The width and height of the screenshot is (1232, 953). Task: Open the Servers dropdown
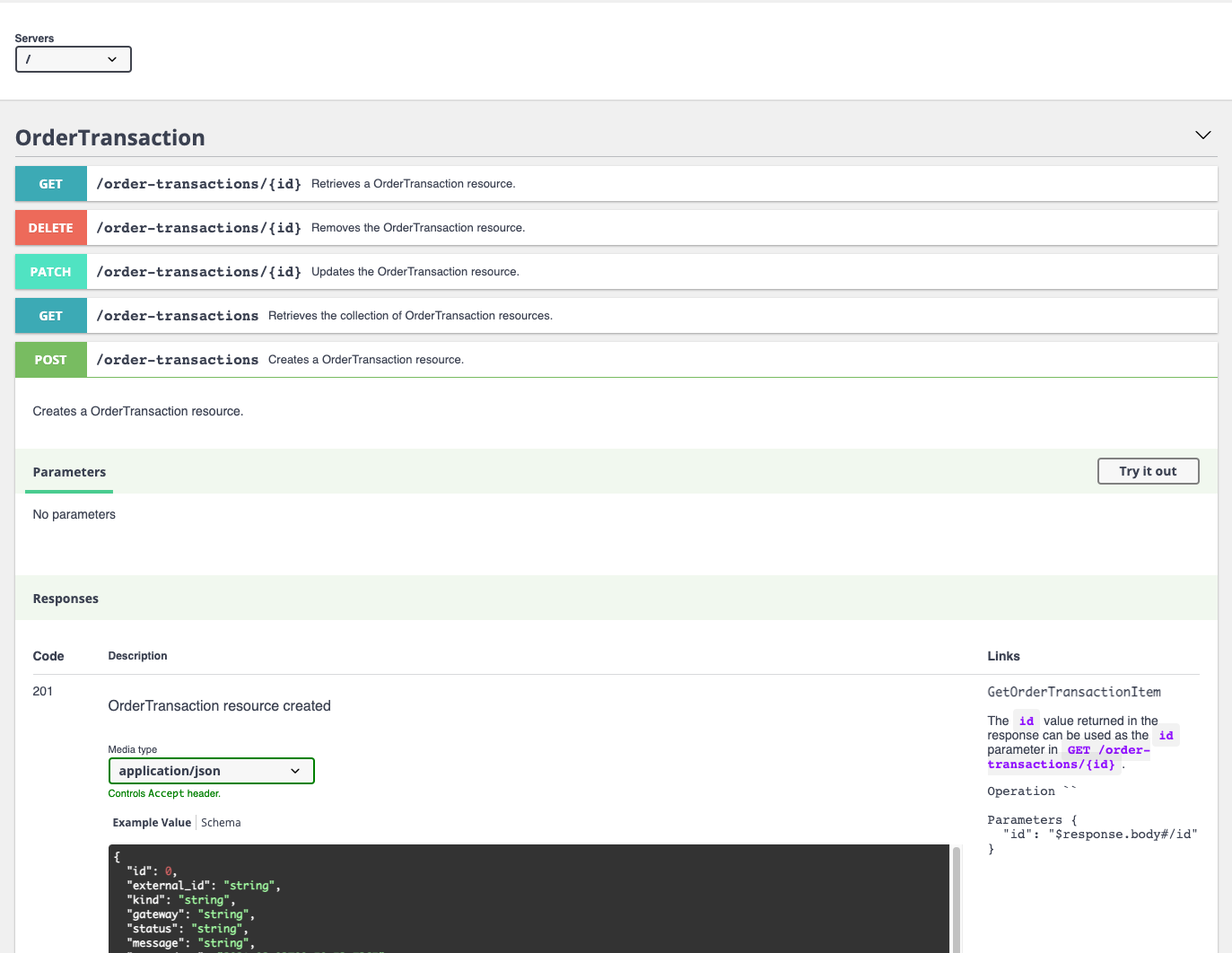click(73, 58)
